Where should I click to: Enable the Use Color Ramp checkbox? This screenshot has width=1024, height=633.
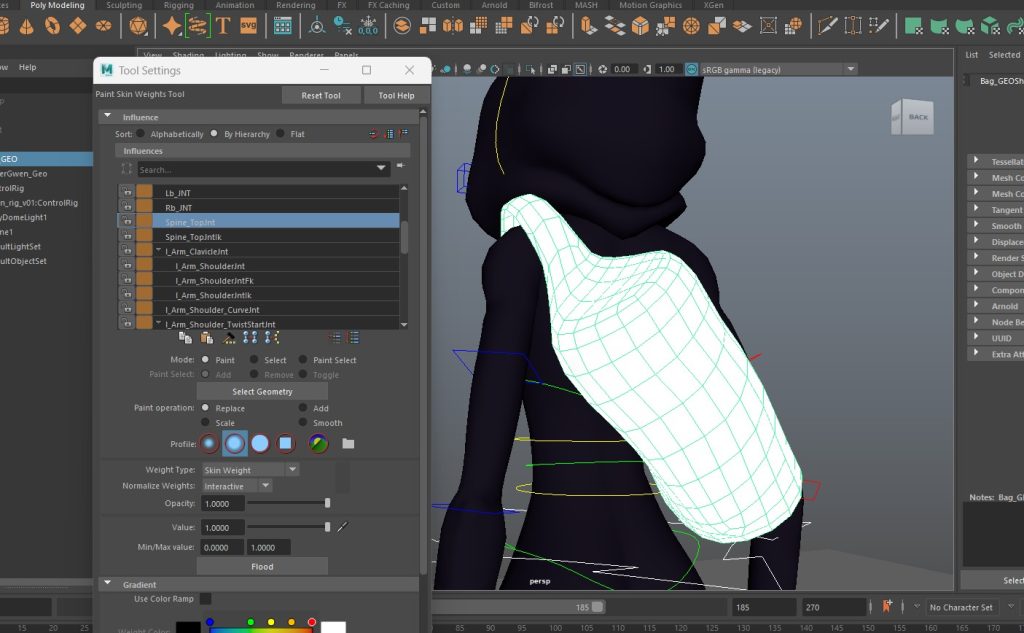point(205,599)
